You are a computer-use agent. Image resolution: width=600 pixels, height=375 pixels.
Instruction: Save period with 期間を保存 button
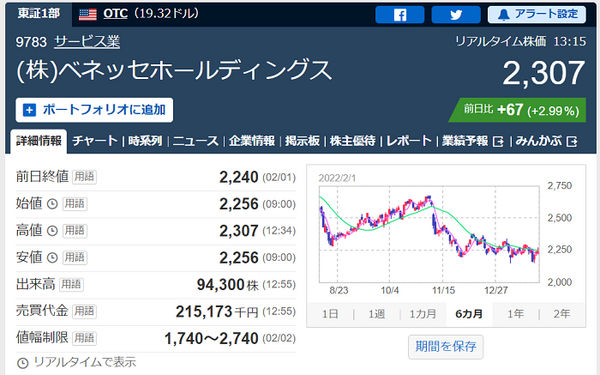446,347
